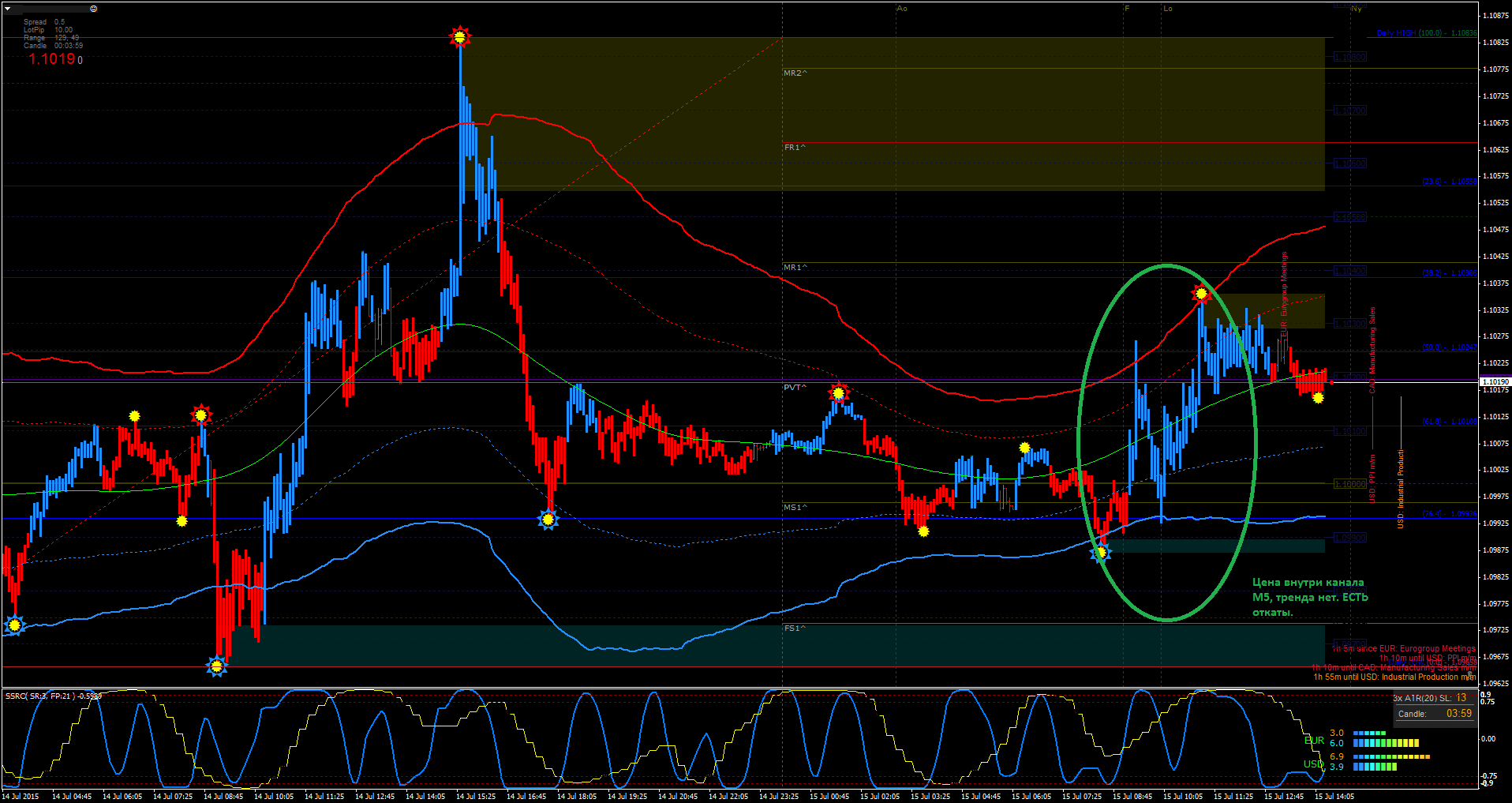Viewport: 1512px width, 803px height.
Task: Select the news line about USD Industrial Production
Action: (1394, 677)
